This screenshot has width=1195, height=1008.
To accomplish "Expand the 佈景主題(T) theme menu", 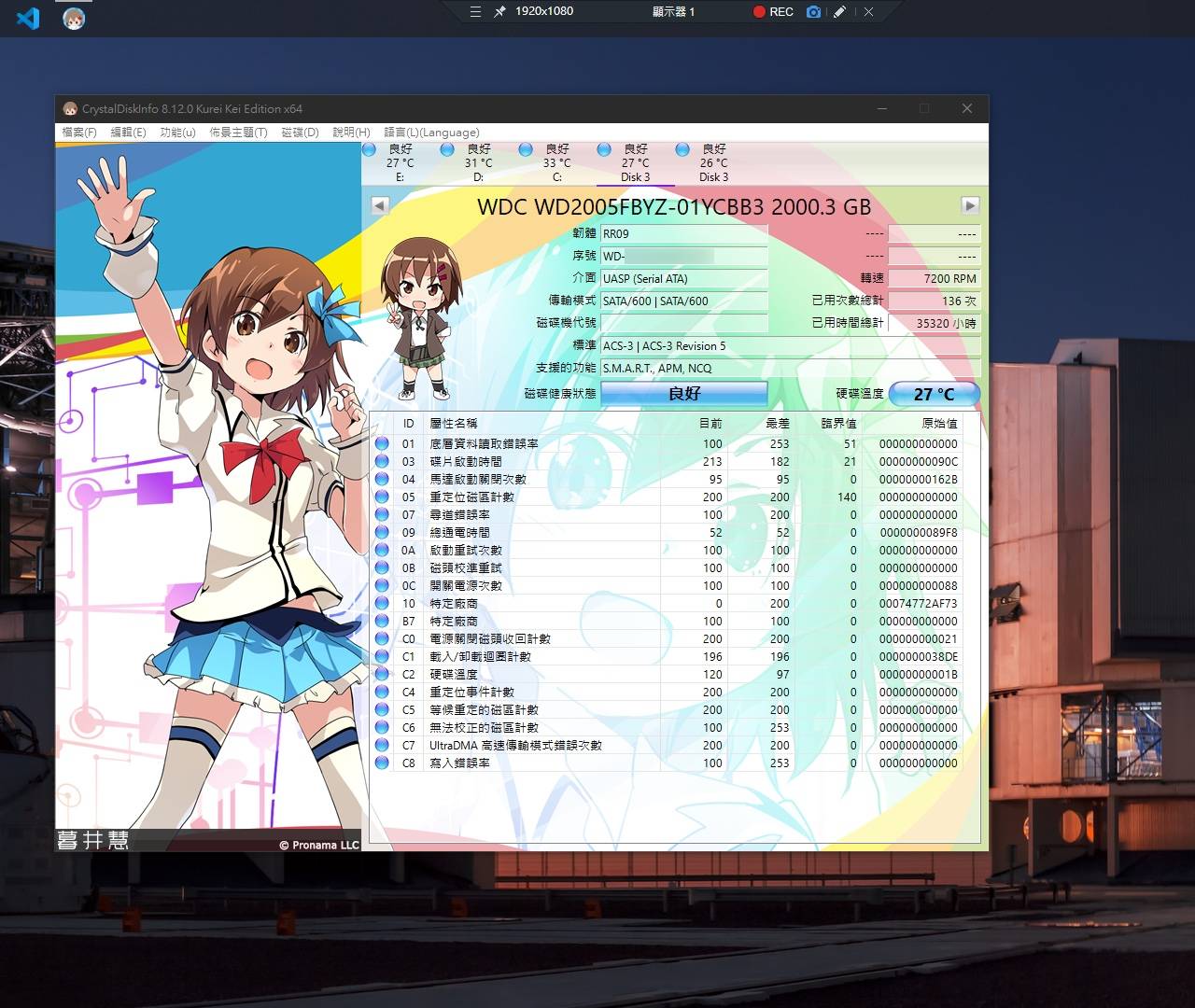I will [x=238, y=133].
